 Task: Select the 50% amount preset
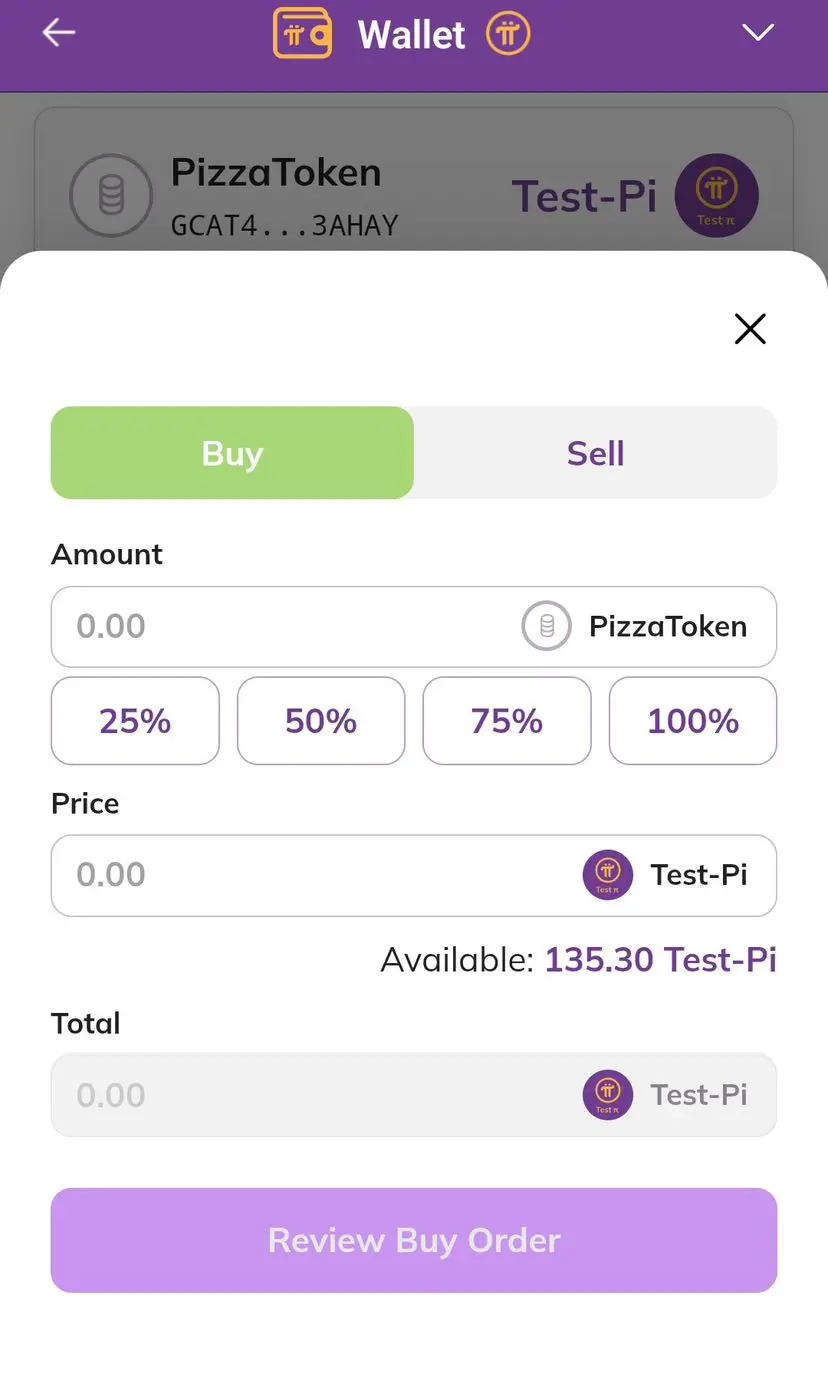point(321,721)
